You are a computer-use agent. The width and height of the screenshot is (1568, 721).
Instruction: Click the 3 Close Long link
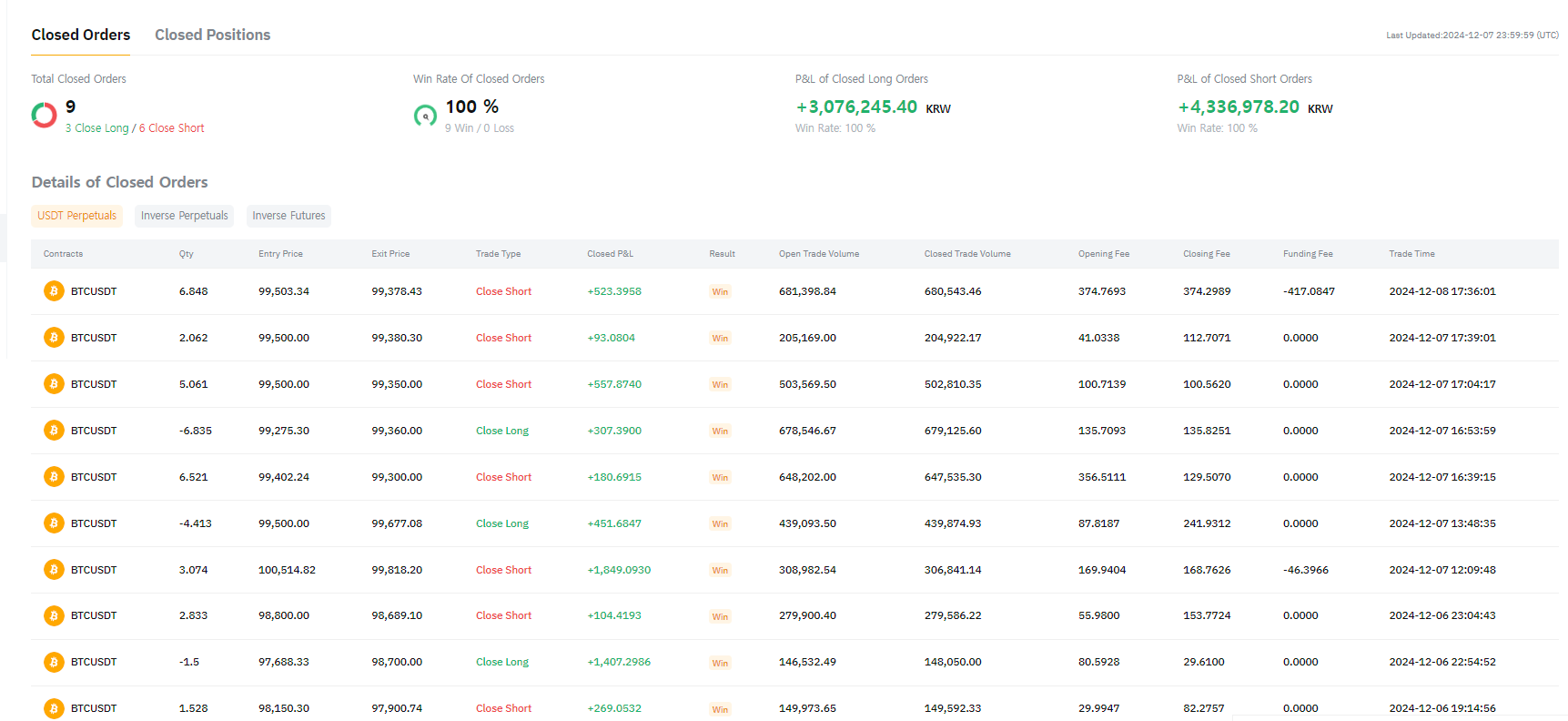97,128
